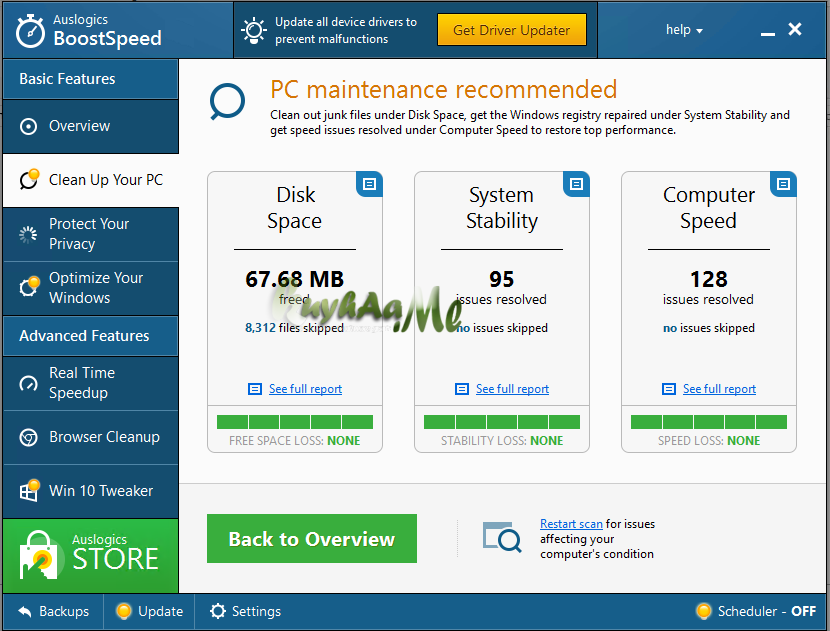Click the Backups arrow icon in bottom bar

click(x=25, y=611)
